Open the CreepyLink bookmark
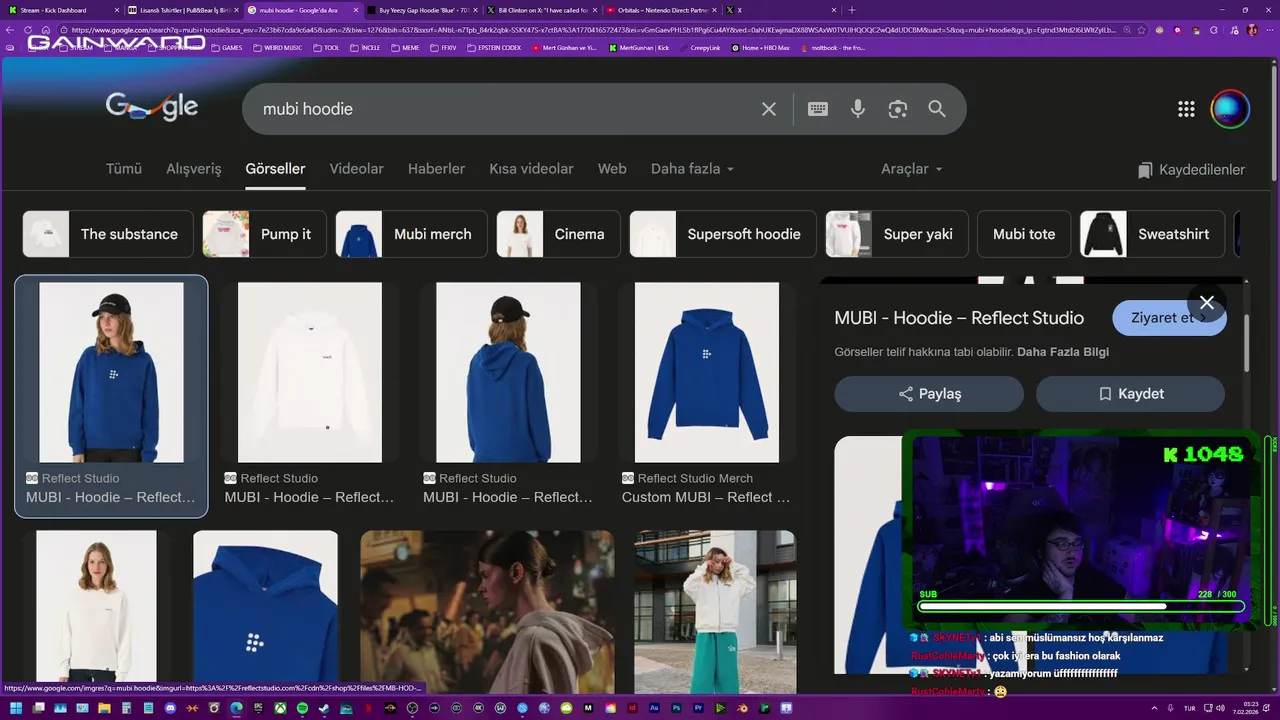The height and width of the screenshot is (720, 1280). 699,47
